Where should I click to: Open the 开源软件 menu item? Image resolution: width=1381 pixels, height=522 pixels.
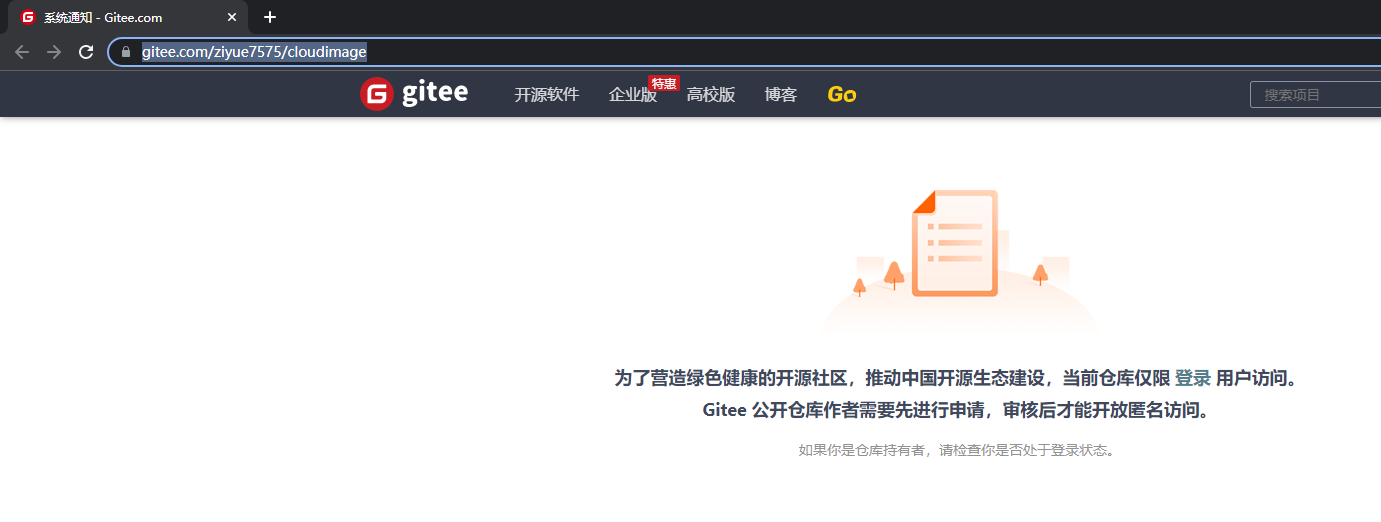[547, 95]
